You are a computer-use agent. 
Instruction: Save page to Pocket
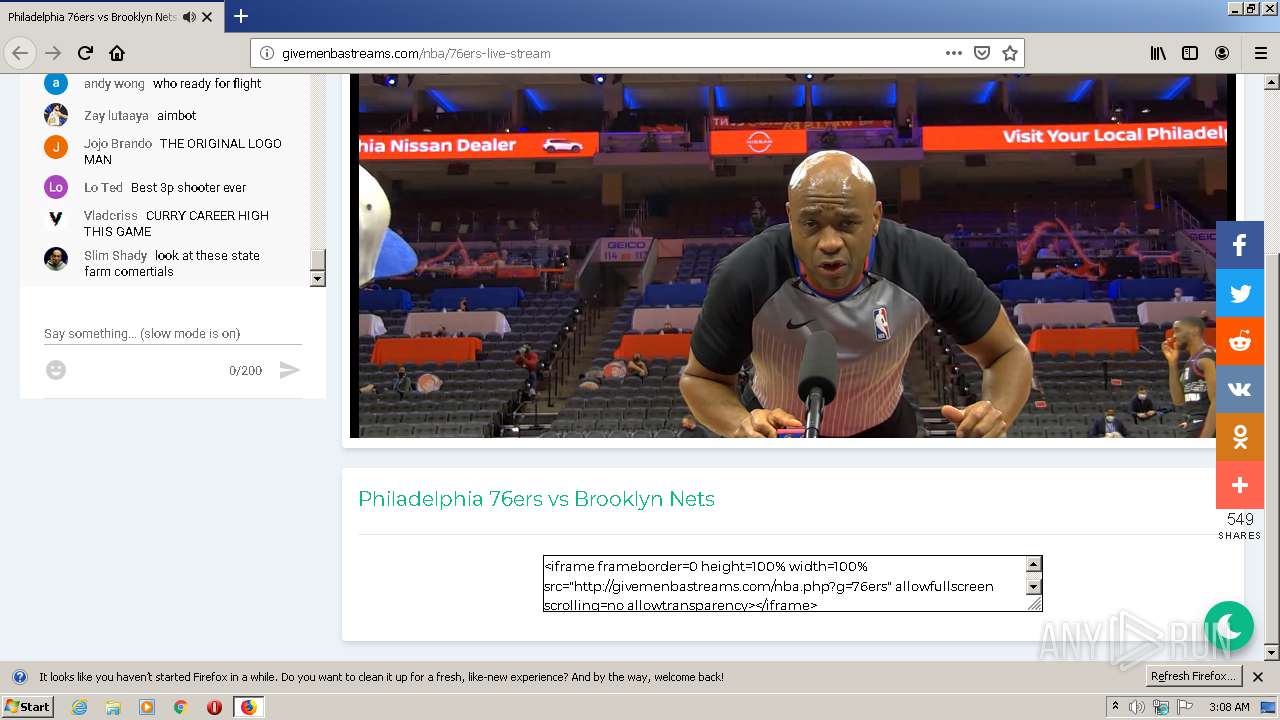pyautogui.click(x=982, y=53)
